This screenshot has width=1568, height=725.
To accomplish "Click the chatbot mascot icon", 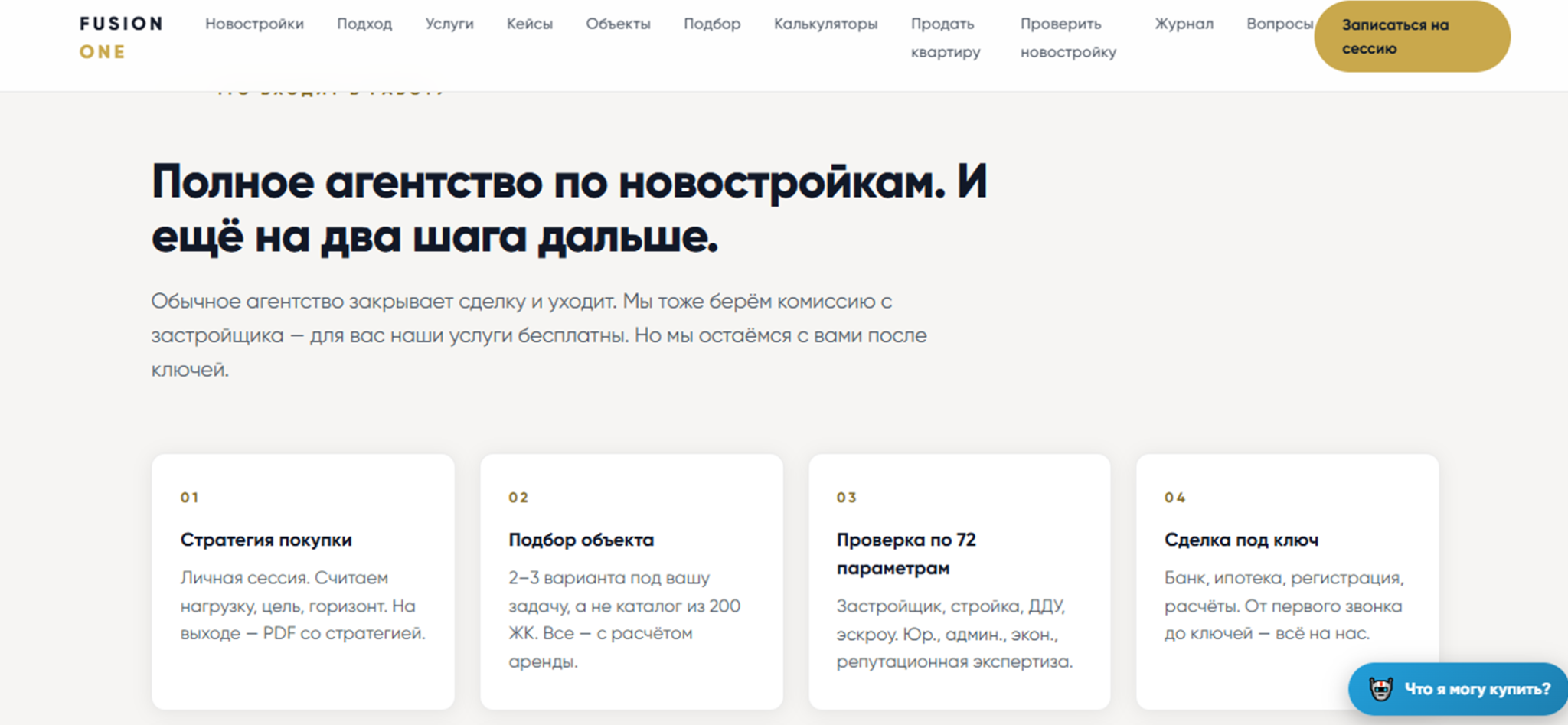I will [x=1381, y=689].
